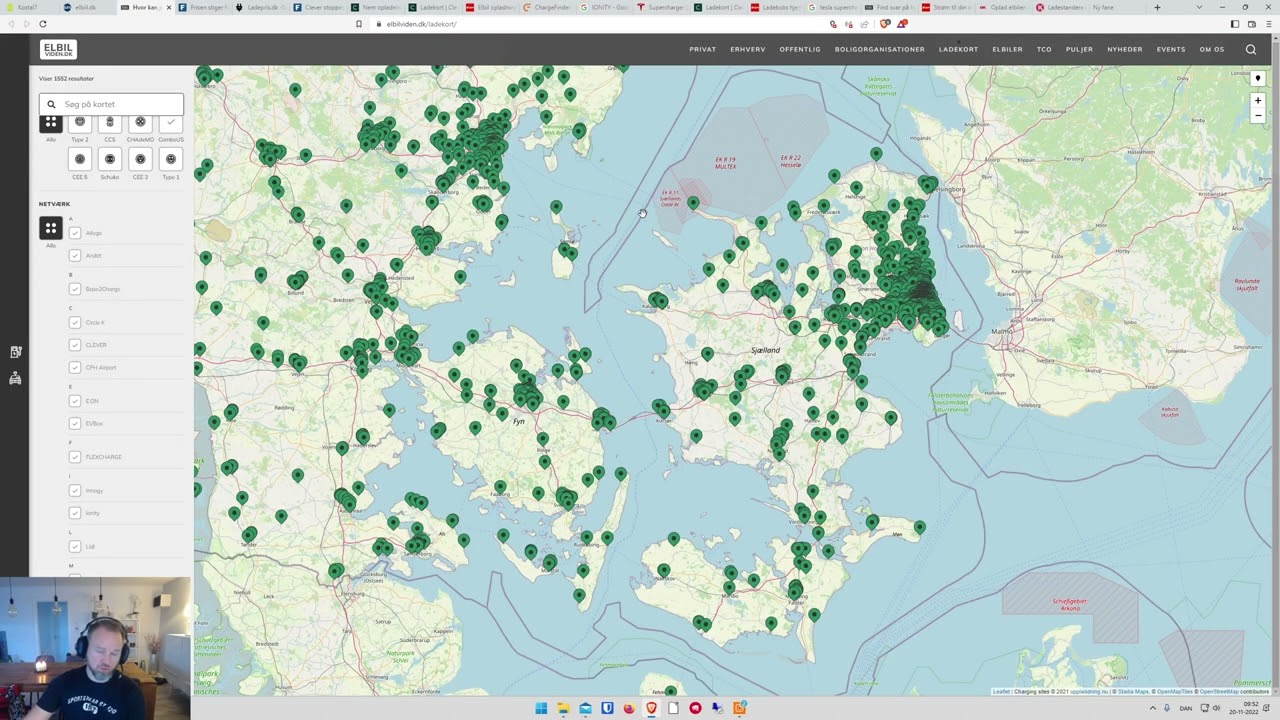
Task: Uncheck the Circle K network checkbox
Action: point(75,322)
